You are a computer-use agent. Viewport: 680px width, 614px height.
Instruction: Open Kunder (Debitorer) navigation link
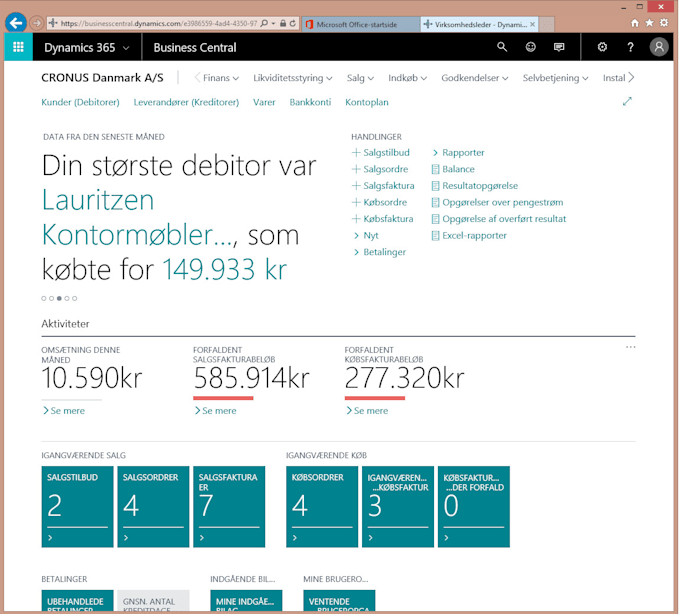(x=80, y=102)
